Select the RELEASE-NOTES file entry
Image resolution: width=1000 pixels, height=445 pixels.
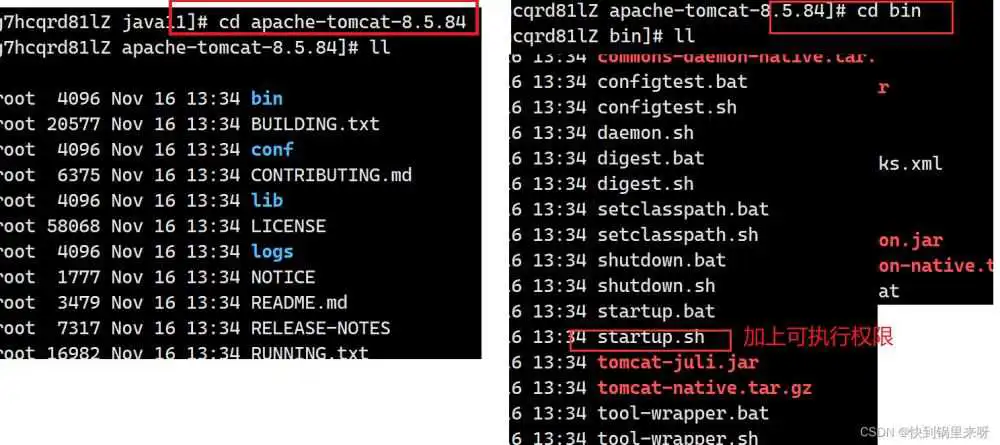point(320,328)
